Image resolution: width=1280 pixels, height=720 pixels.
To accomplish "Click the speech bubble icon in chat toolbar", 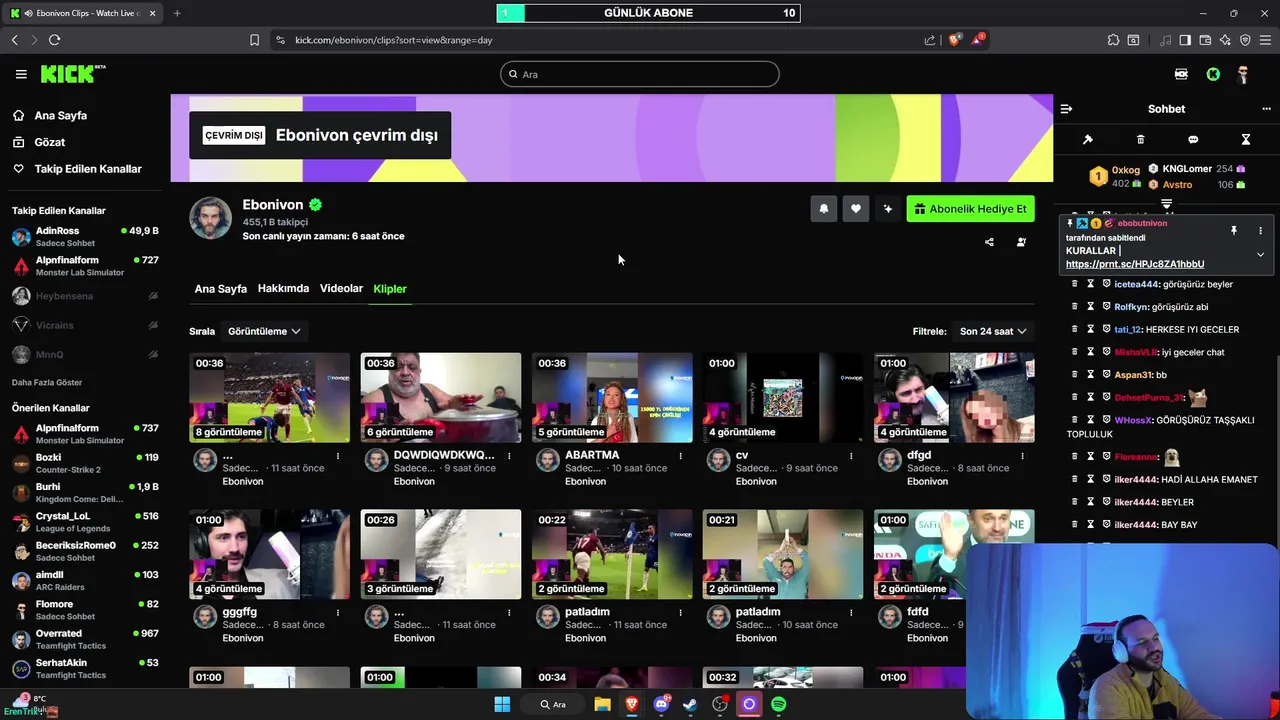I will [x=1193, y=140].
